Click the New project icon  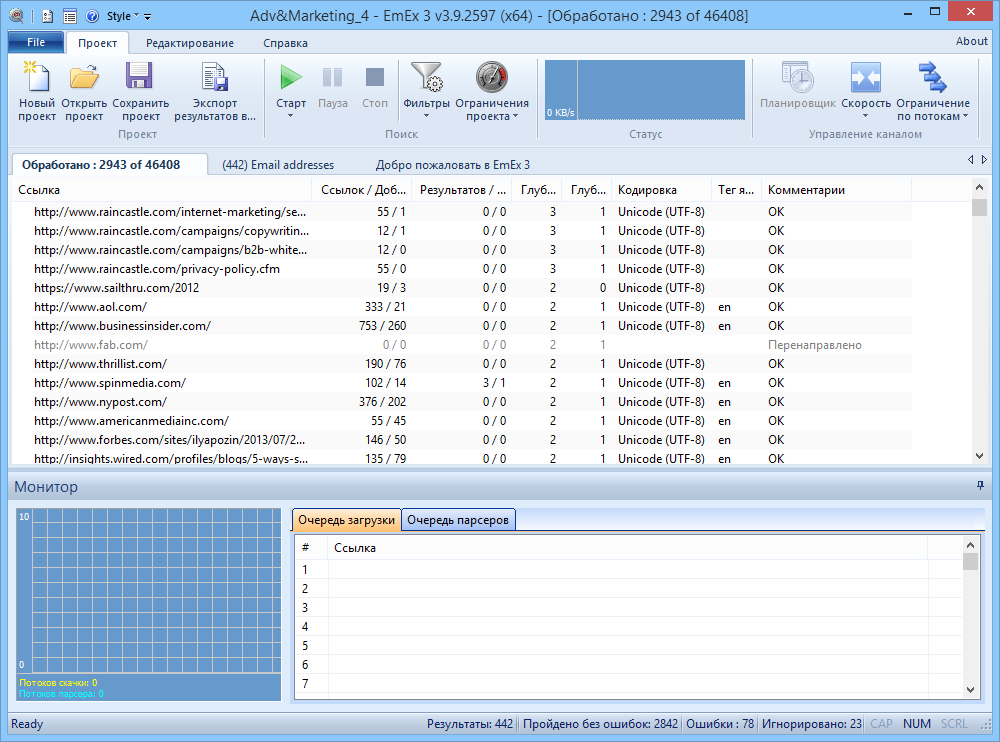coord(36,77)
